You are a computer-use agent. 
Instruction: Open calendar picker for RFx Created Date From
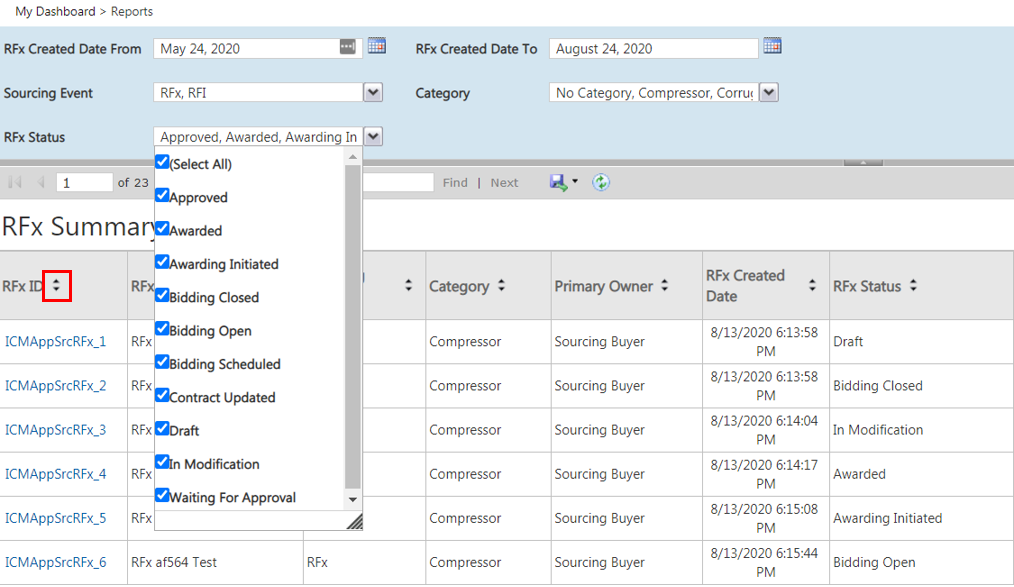[x=376, y=46]
